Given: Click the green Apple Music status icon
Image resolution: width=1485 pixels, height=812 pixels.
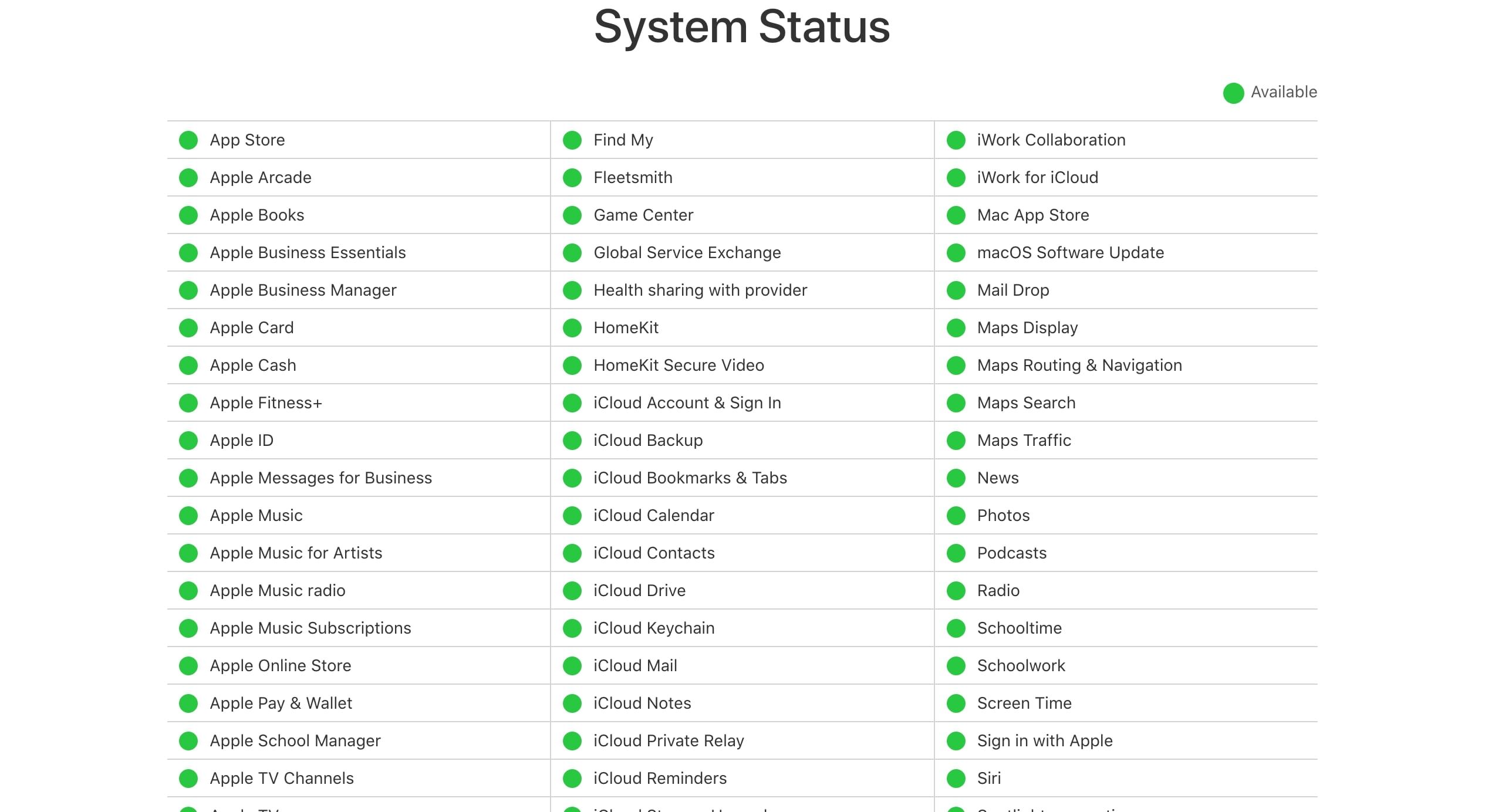Looking at the screenshot, I should (x=190, y=515).
